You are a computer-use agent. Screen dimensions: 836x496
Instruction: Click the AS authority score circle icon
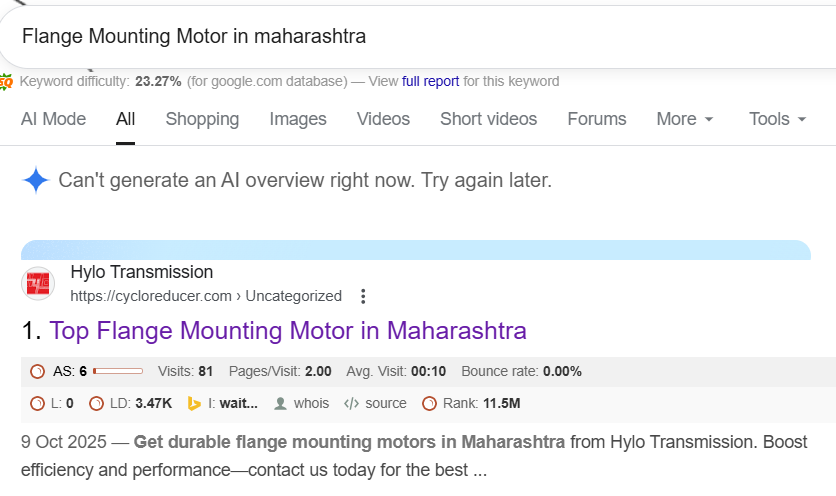click(38, 372)
